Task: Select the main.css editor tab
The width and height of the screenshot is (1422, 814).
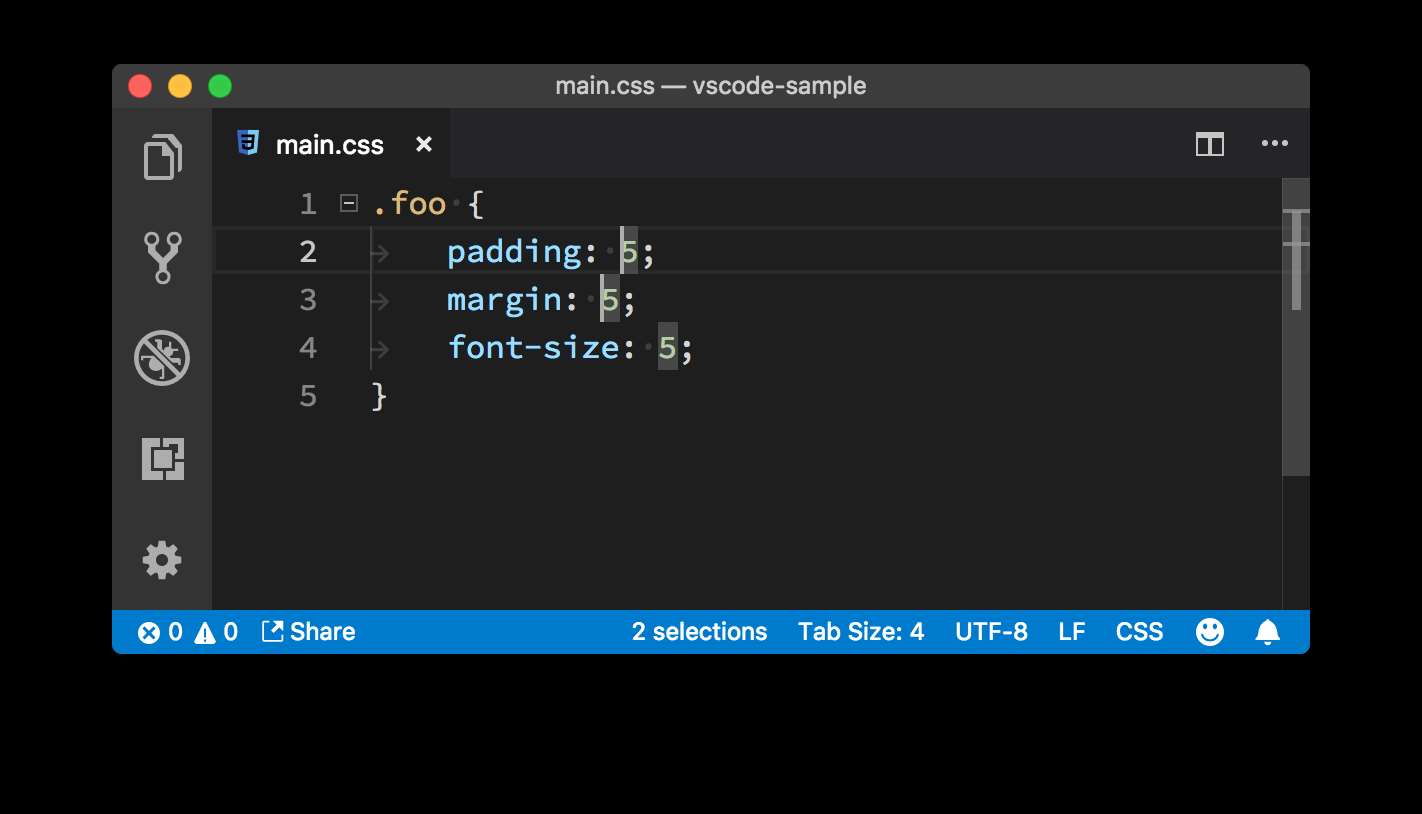Action: click(x=330, y=144)
